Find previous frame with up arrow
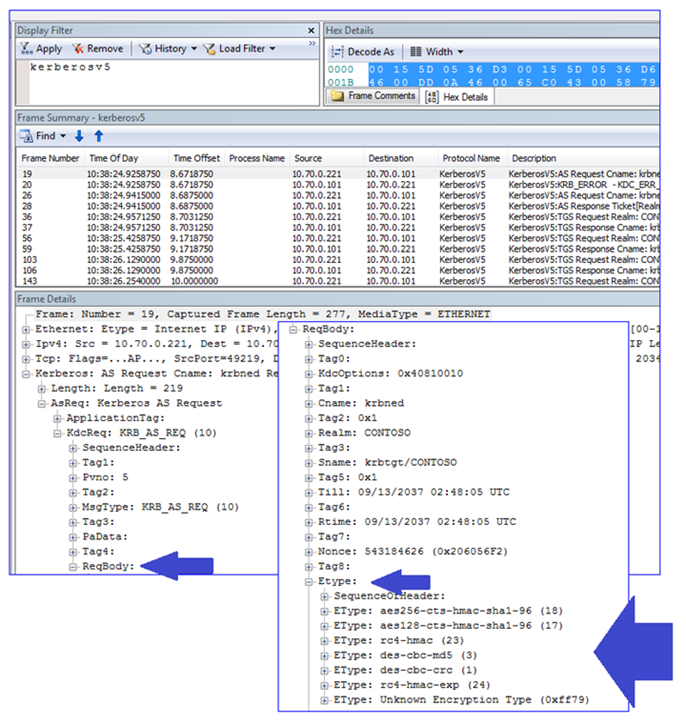 coord(98,136)
